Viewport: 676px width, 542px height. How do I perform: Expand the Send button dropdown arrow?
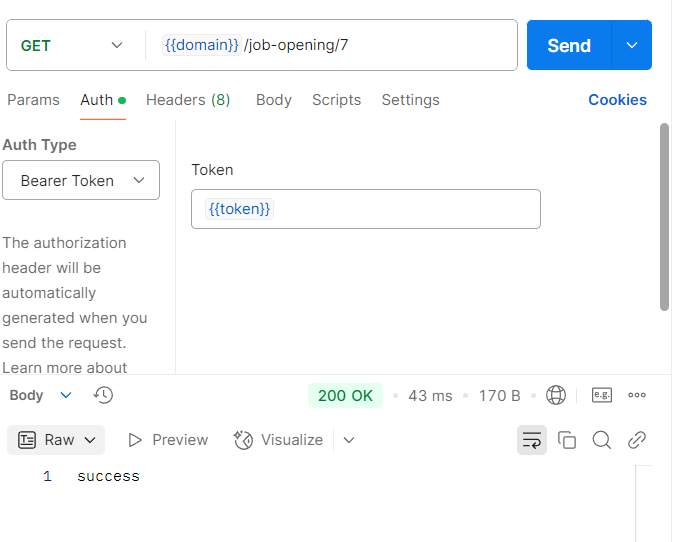tap(631, 45)
